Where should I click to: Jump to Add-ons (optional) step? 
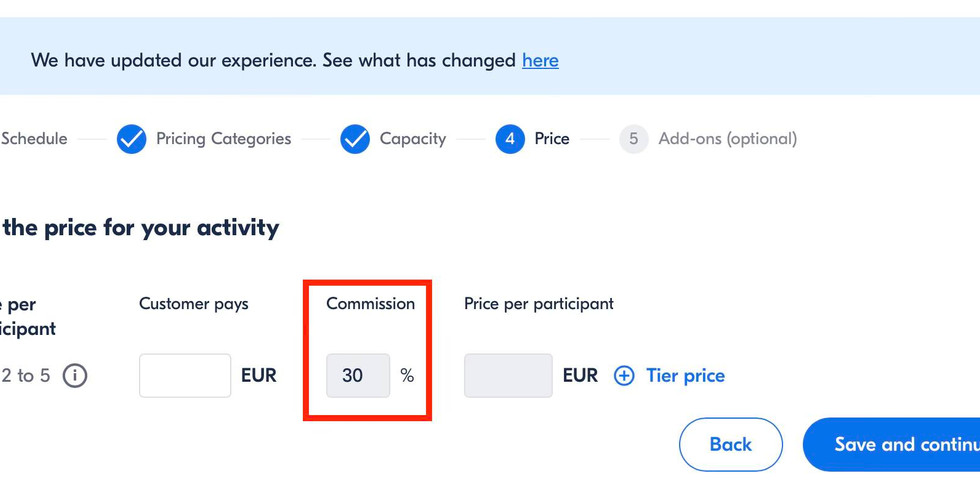pyautogui.click(x=727, y=139)
